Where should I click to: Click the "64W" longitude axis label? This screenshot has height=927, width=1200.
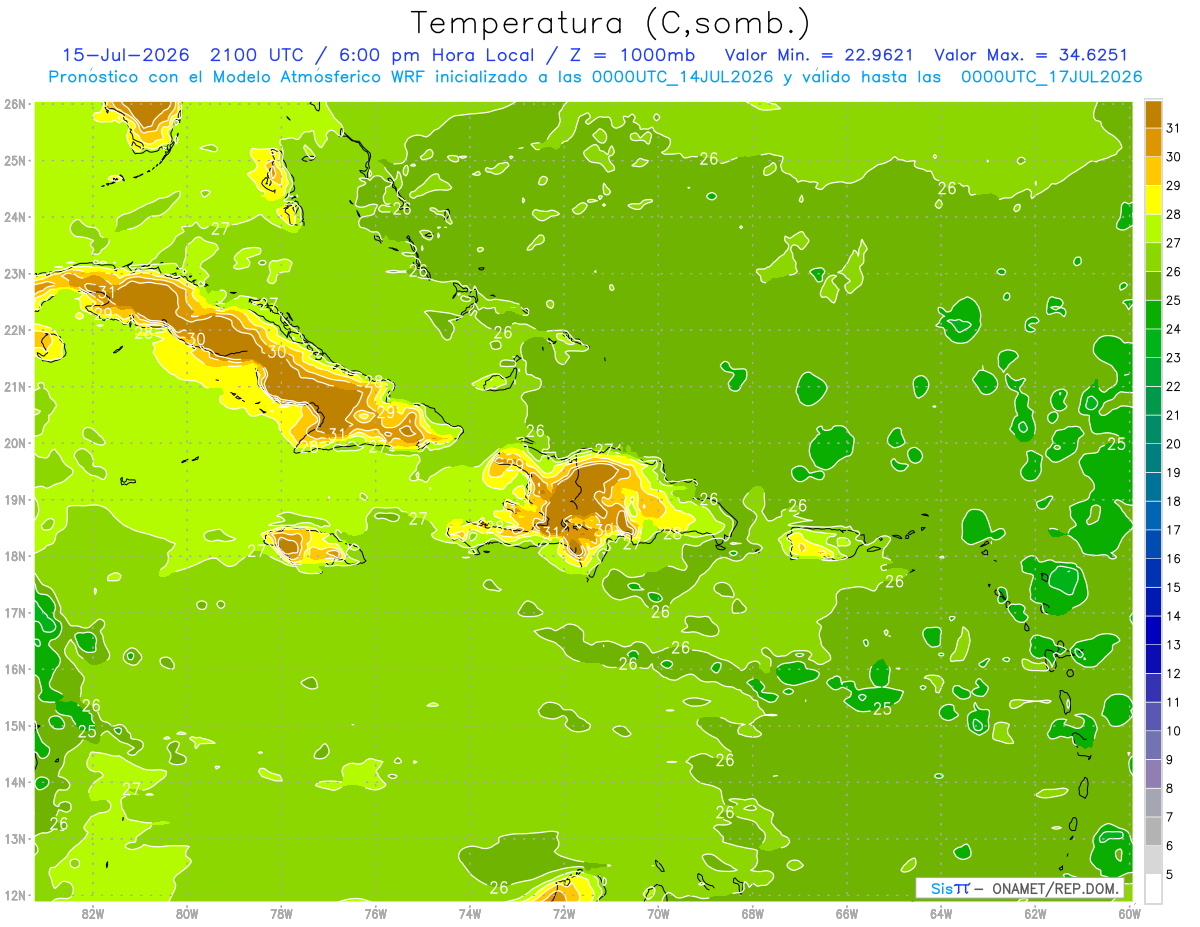[941, 914]
